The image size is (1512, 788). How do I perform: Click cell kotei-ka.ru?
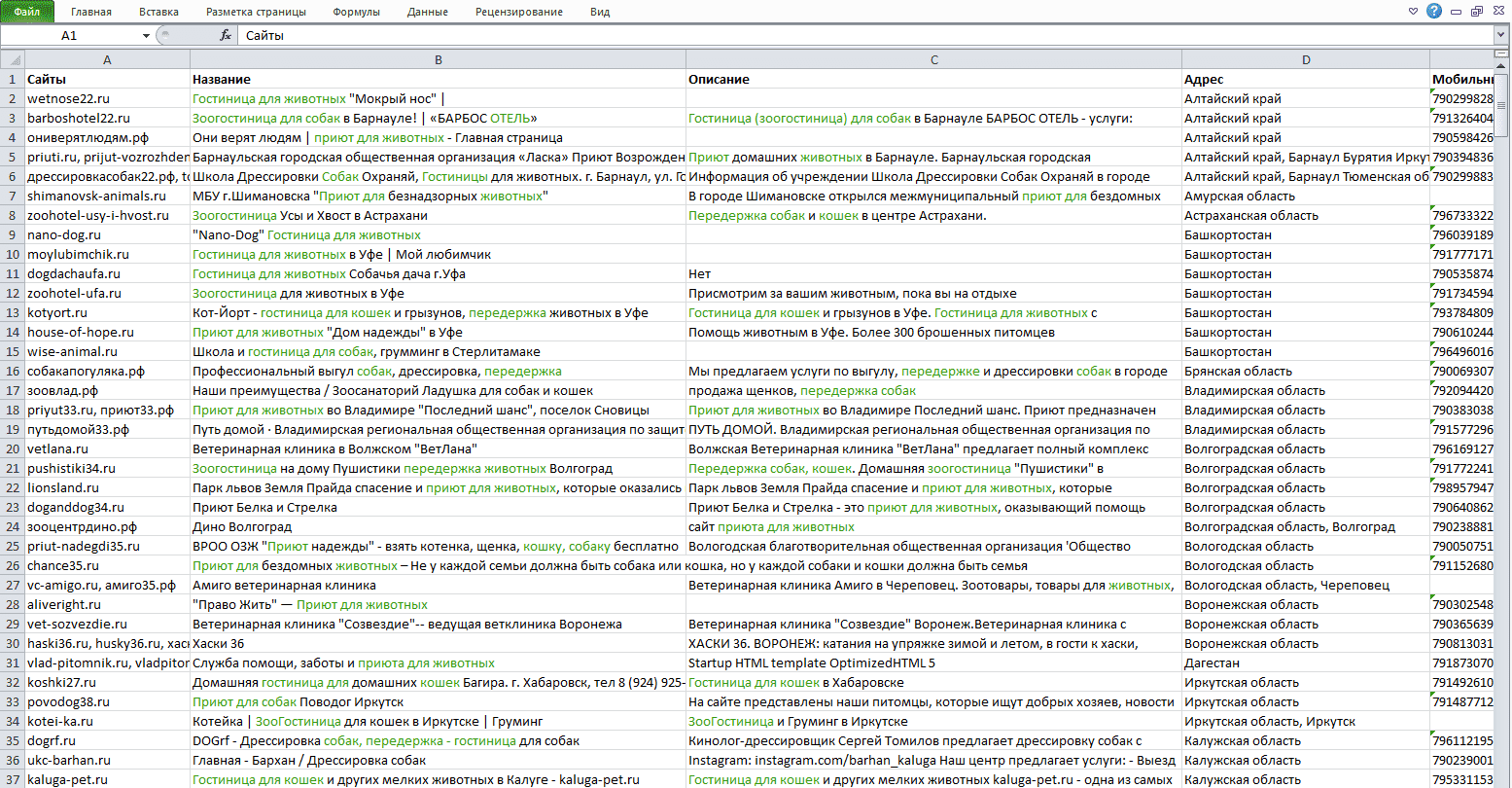pyautogui.click(x=107, y=721)
